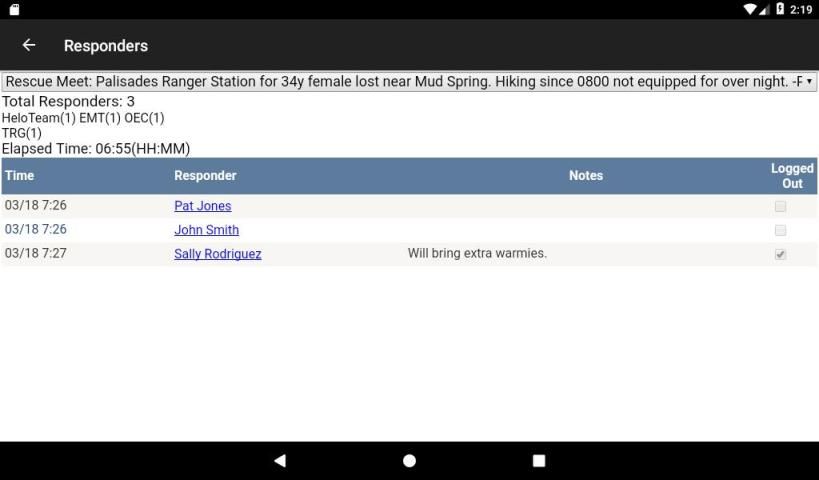
Task: Tap the Wi-Fi signal icon in status bar
Action: coord(750,9)
